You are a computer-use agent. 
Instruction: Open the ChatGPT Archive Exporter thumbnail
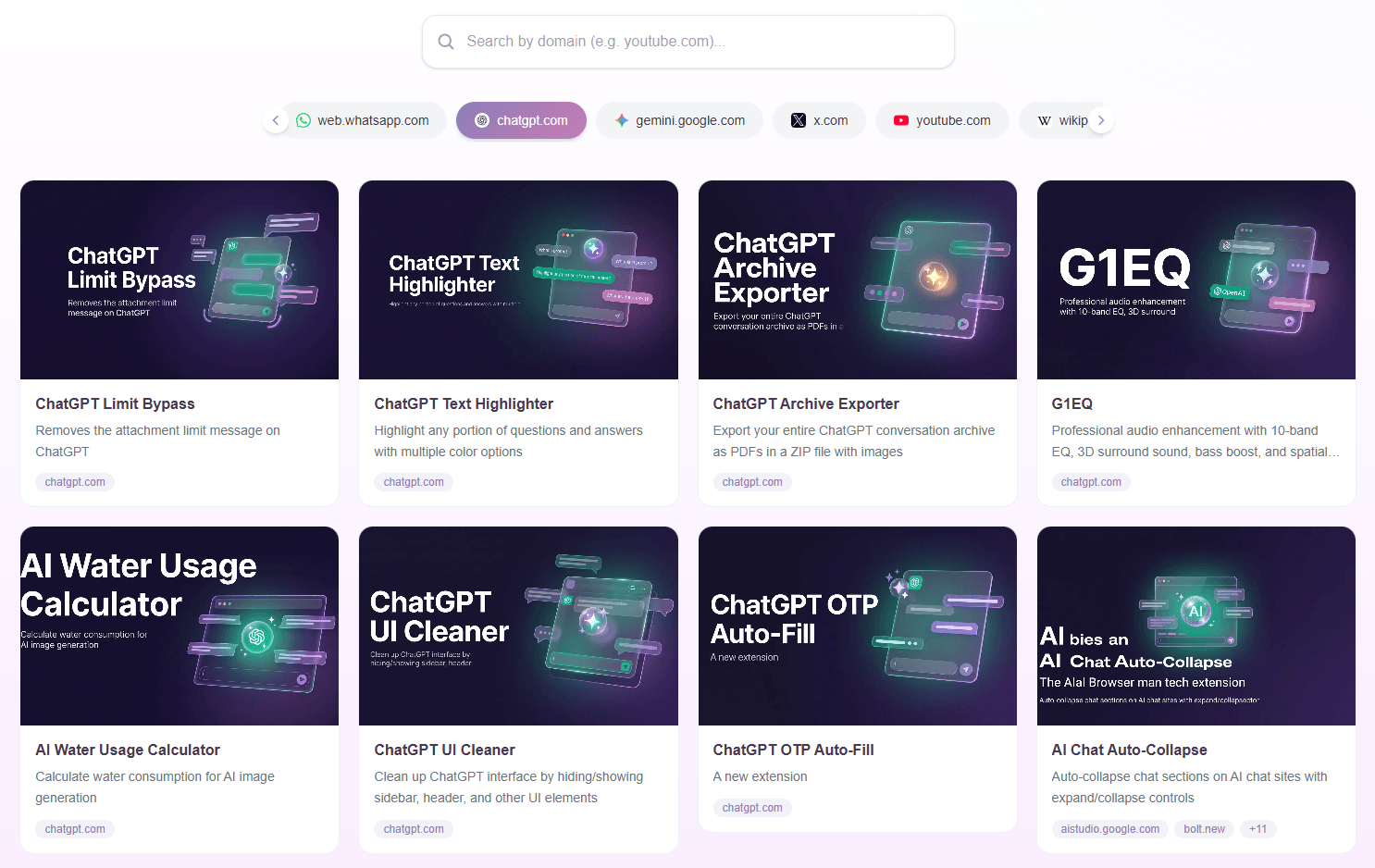tap(858, 279)
